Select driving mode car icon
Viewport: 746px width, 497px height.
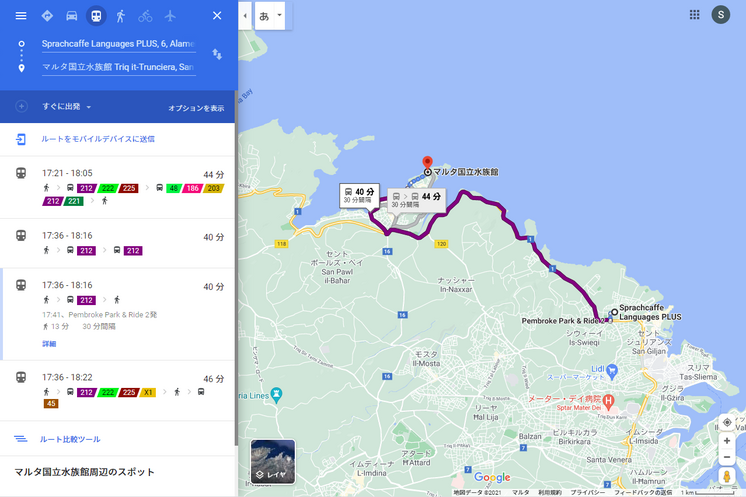(x=72, y=16)
